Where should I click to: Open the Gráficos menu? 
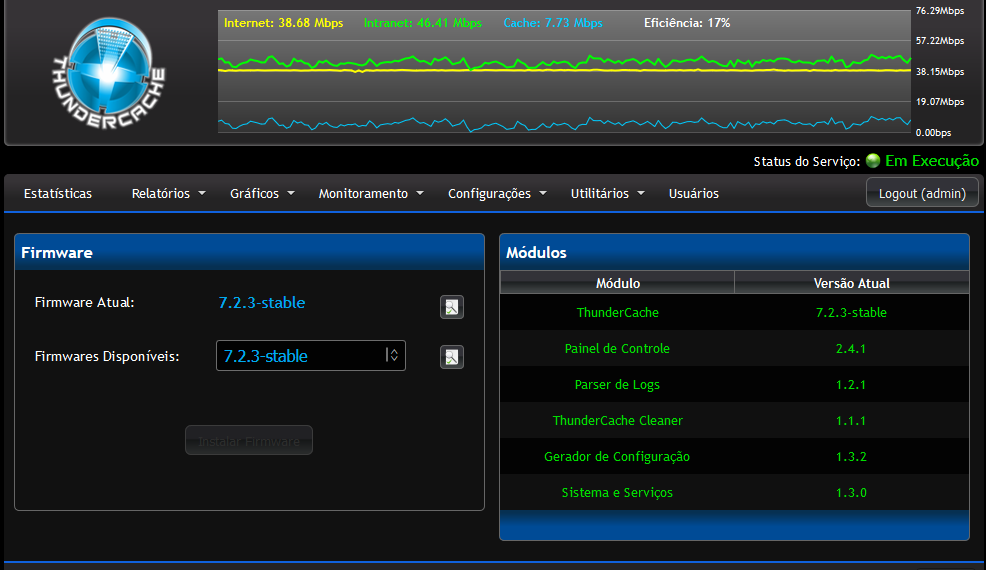coord(262,194)
